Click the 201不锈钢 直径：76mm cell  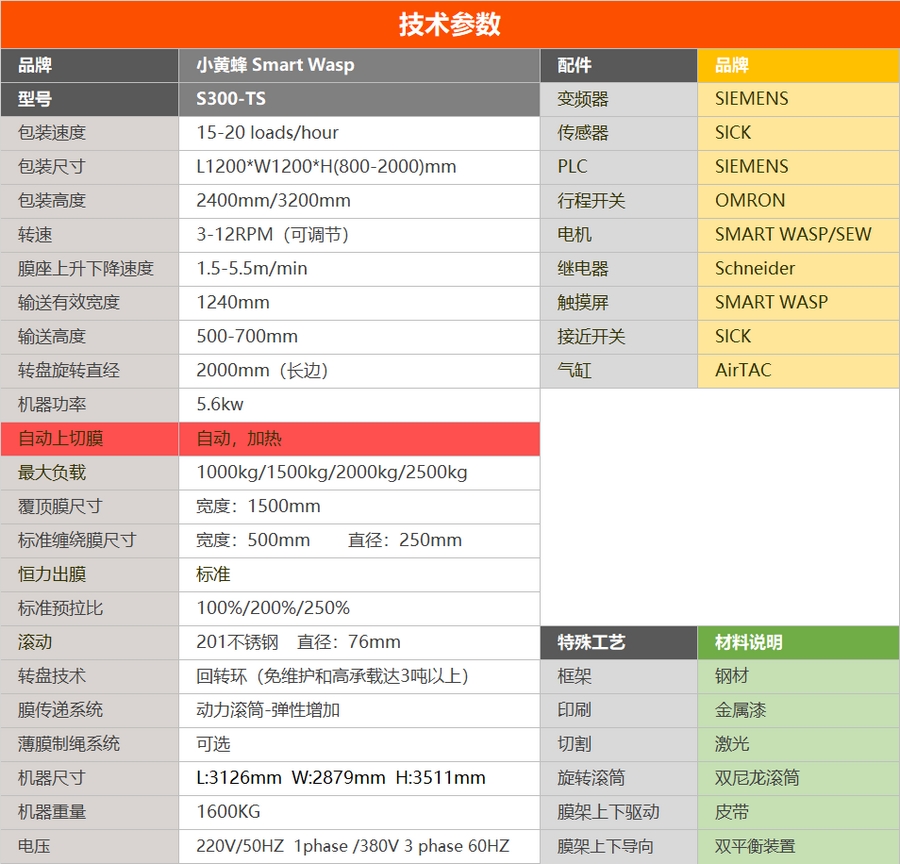point(359,642)
